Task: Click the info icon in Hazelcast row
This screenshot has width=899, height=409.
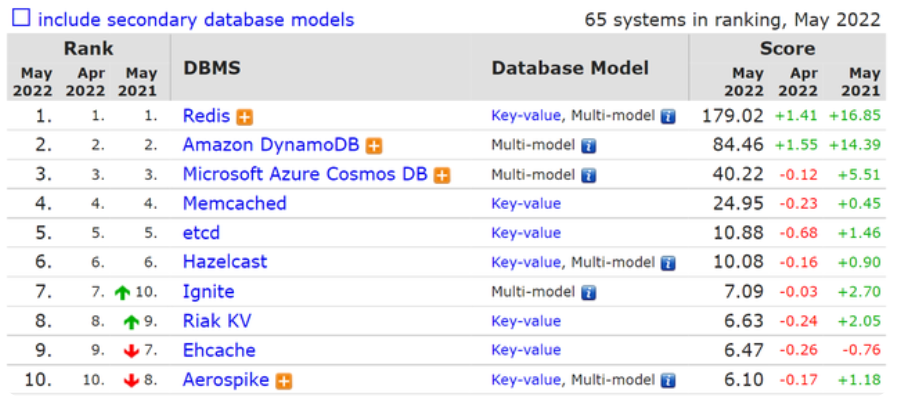Action: point(669,263)
